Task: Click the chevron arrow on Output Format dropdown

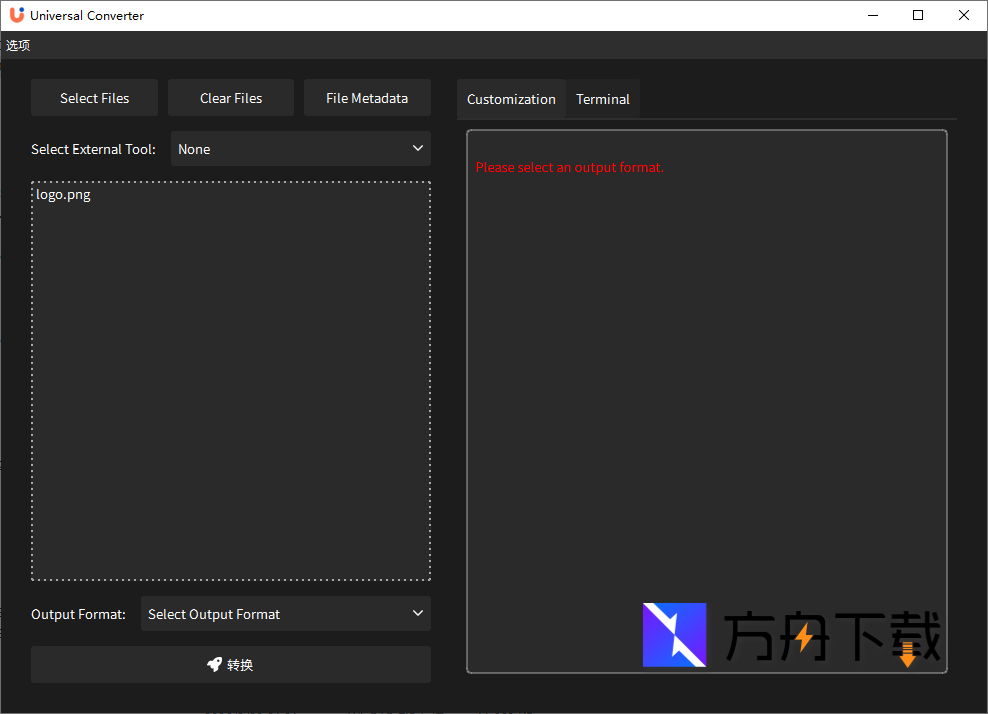Action: click(418, 614)
